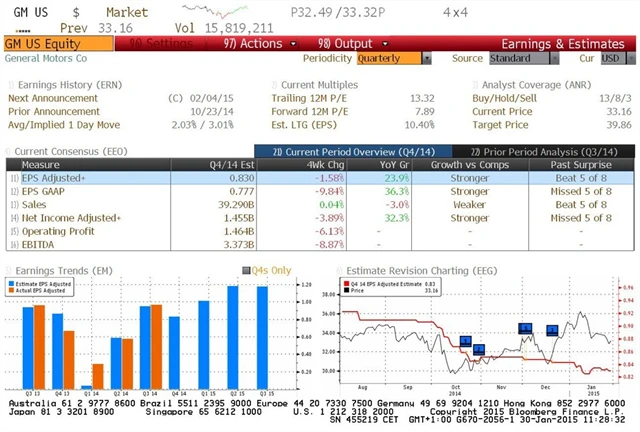The width and height of the screenshot is (640, 432).
Task: Click the rightmost blue event marker on chart
Action: [x=551, y=330]
